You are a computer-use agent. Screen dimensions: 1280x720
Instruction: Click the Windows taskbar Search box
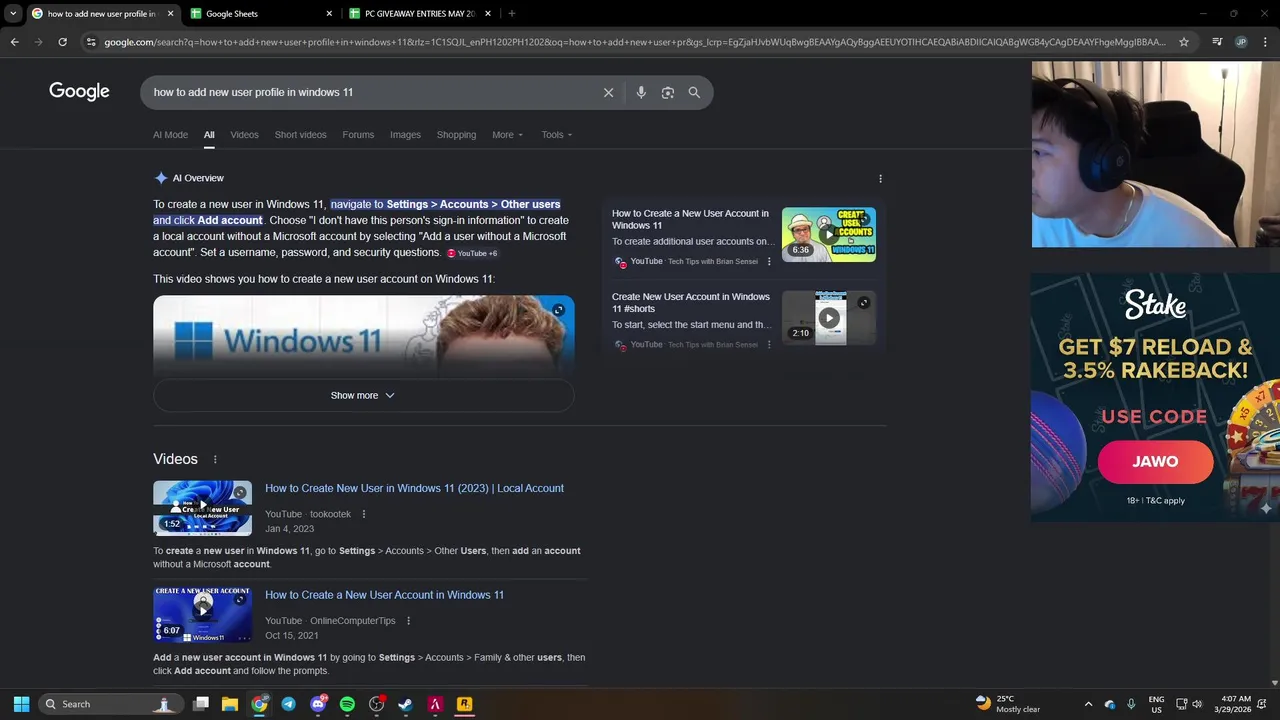pyautogui.click(x=110, y=704)
